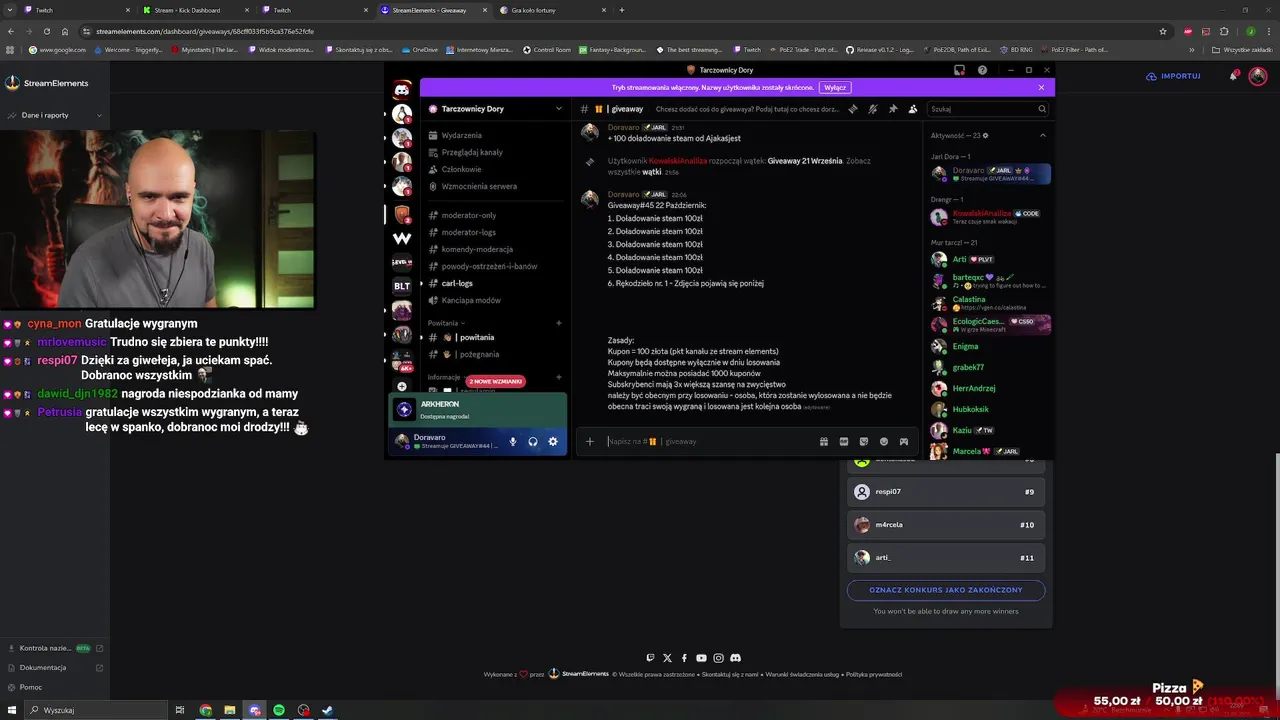Screen dimensions: 1280x720
Task: Open Giveaway 21 Września thread link
Action: [x=805, y=161]
